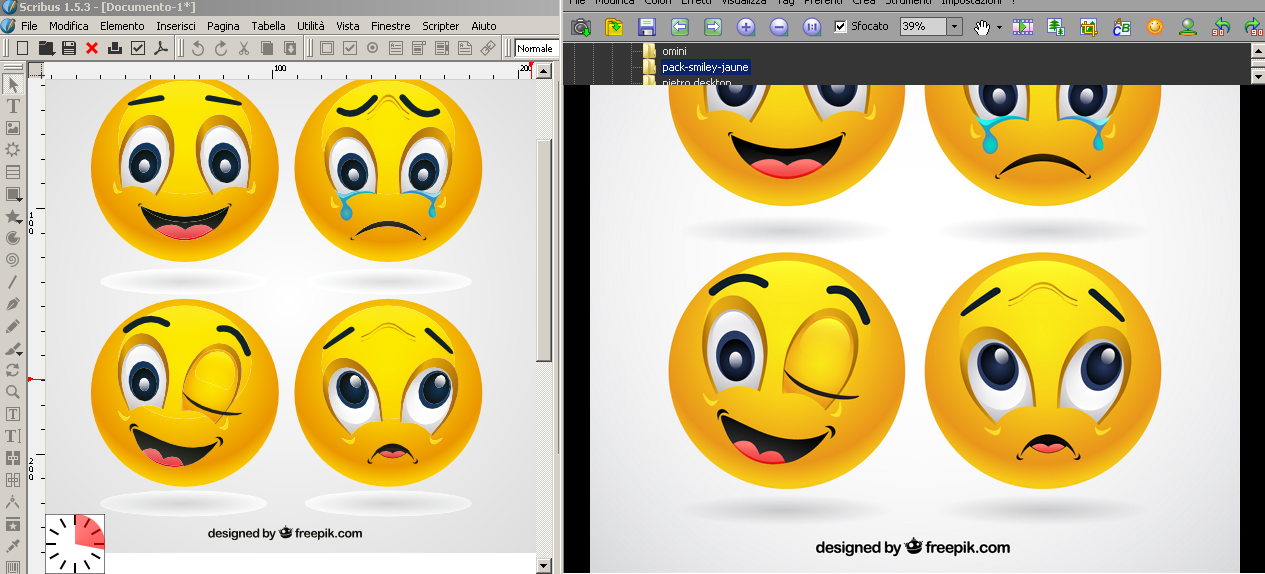Open the Modifica menu in Scribus

click(x=69, y=26)
